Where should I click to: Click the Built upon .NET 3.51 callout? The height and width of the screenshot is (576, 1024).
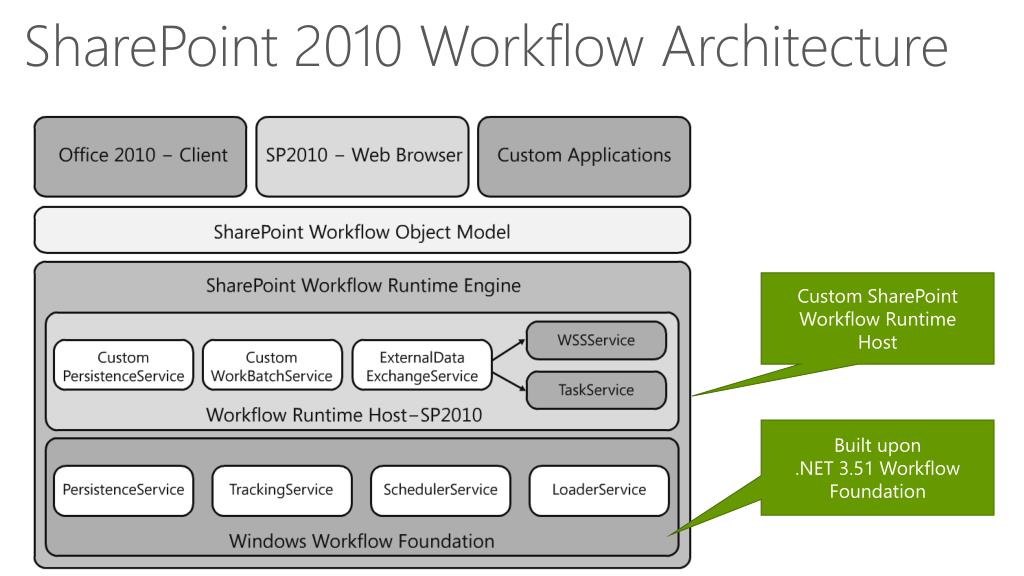(x=877, y=468)
